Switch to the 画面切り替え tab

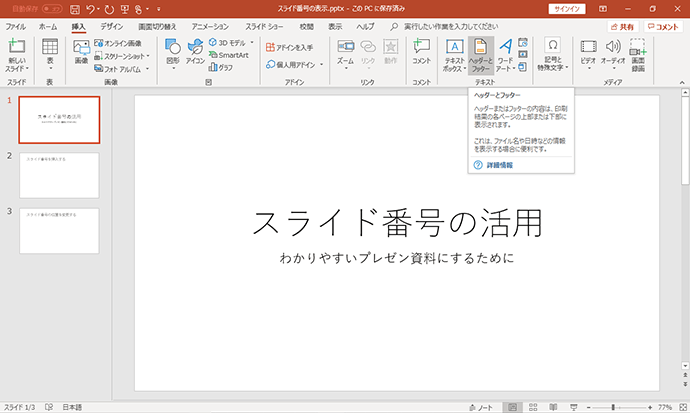(157, 27)
